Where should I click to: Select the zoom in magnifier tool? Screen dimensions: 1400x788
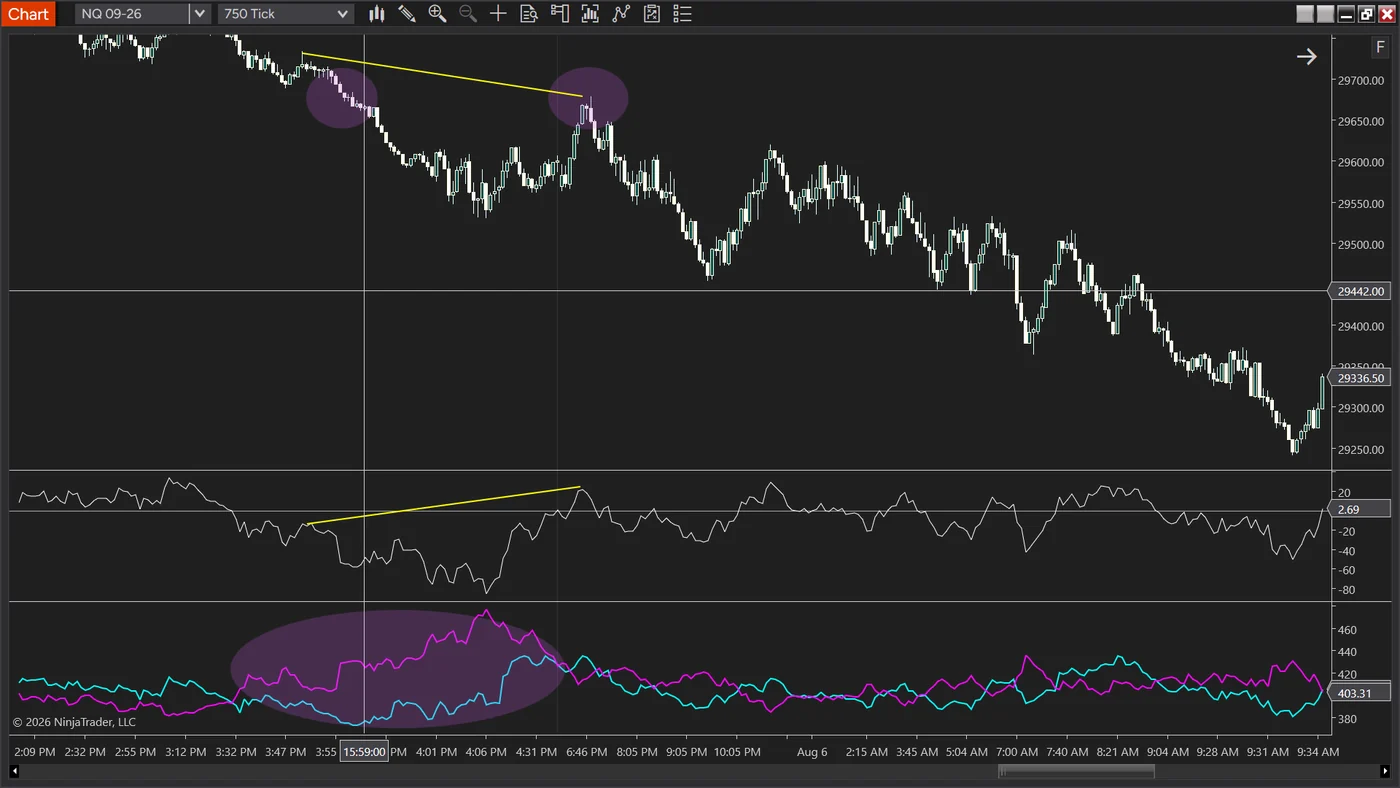(437, 14)
